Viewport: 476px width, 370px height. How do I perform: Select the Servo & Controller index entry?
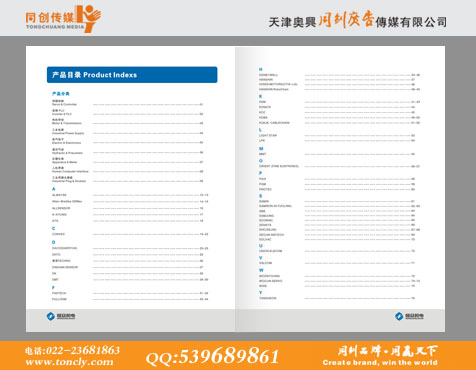pyautogui.click(x=64, y=104)
